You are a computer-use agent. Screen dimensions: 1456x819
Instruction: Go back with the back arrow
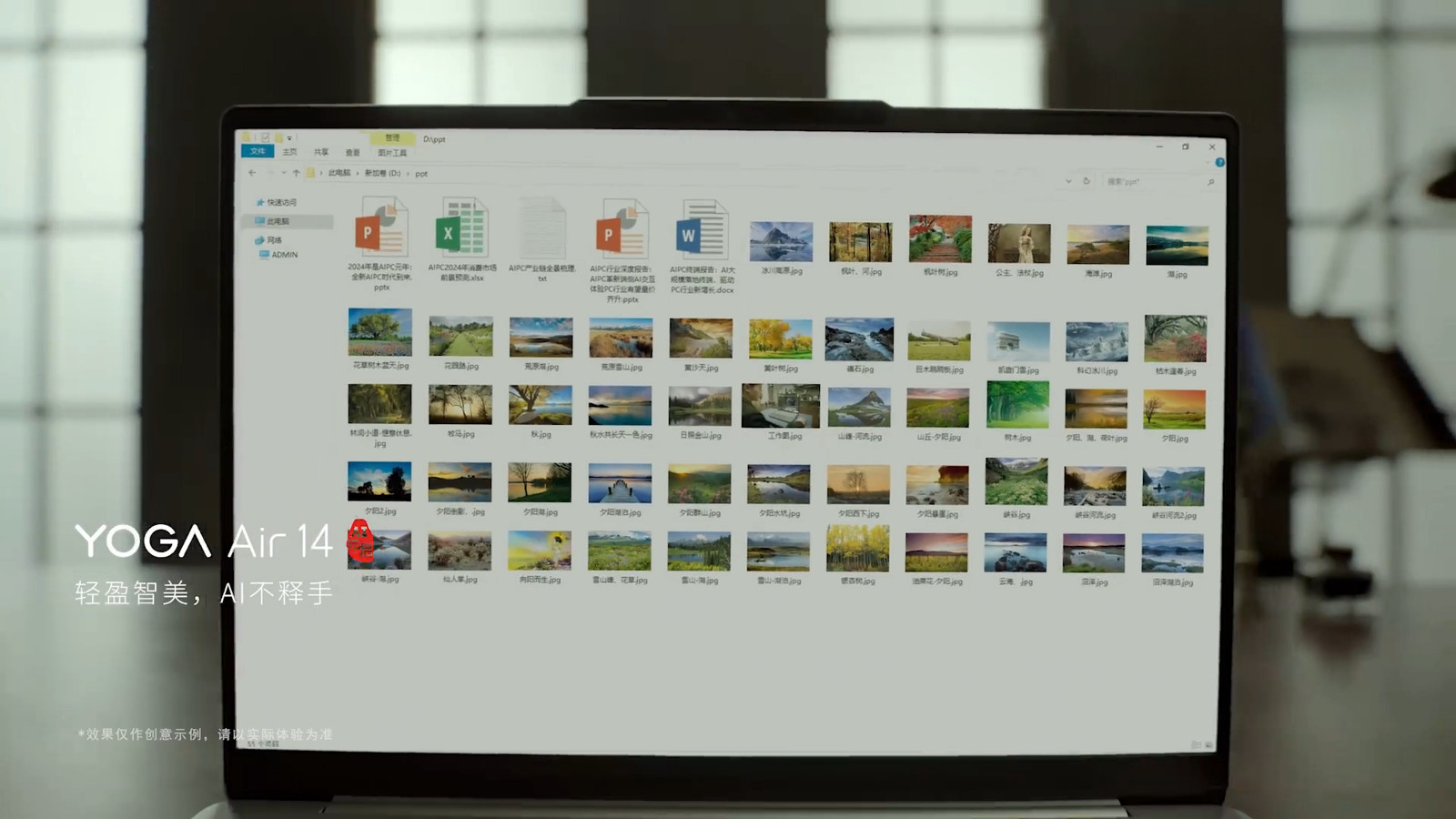(252, 172)
